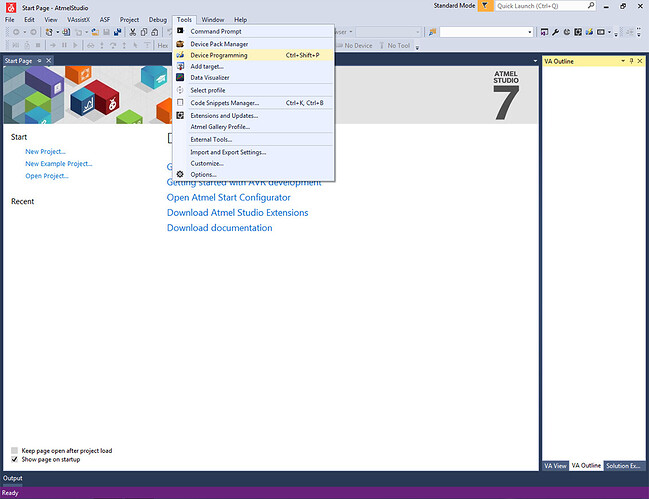Click the Navigate Forward toolbar icon

pyautogui.click(x=33, y=32)
